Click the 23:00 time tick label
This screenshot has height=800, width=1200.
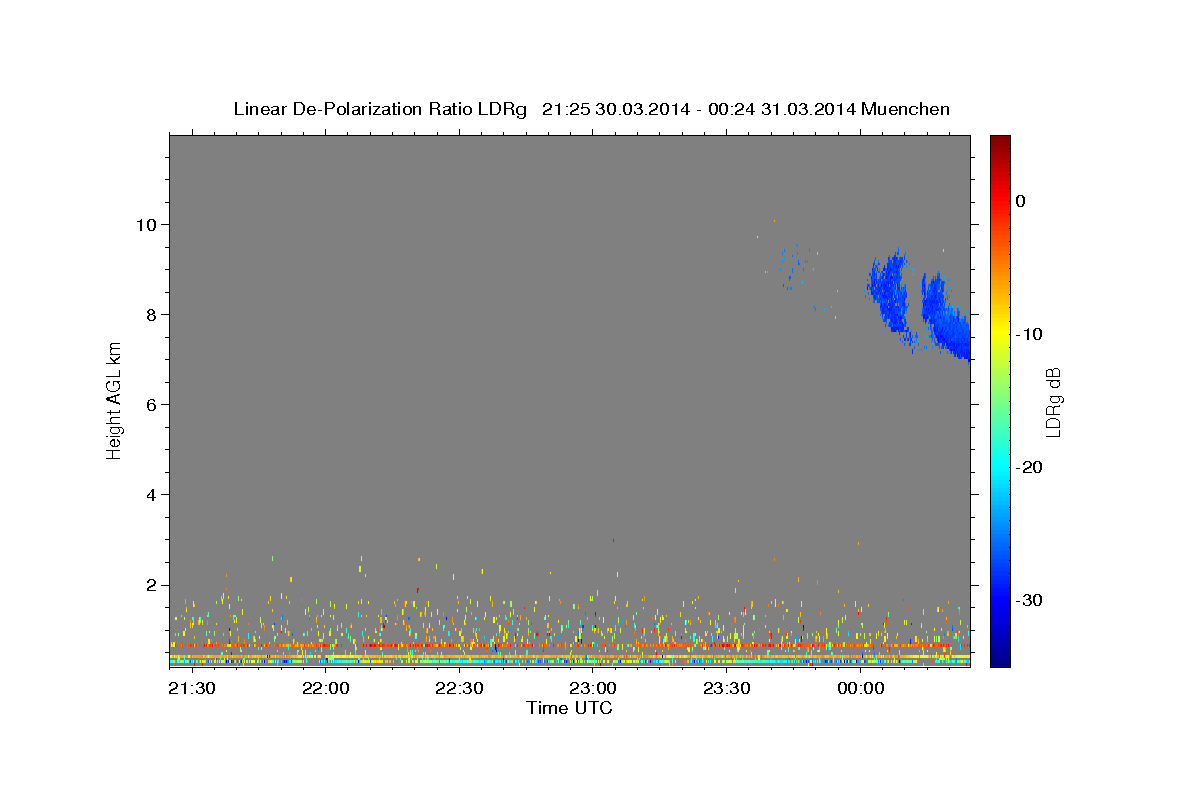point(593,689)
